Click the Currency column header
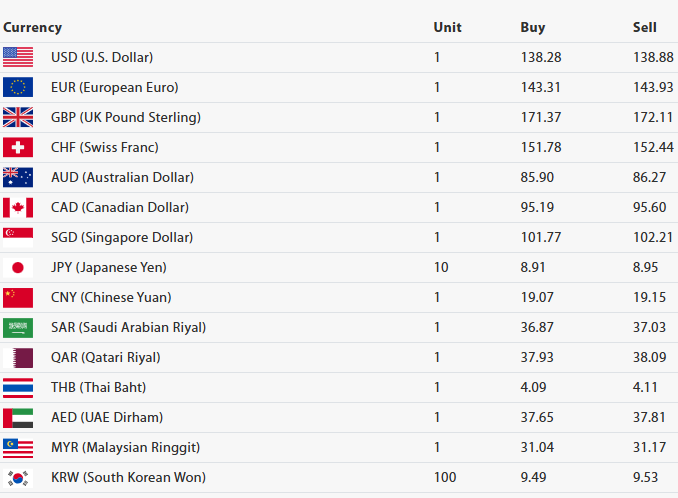Viewport: 678px width, 498px height. coord(32,28)
